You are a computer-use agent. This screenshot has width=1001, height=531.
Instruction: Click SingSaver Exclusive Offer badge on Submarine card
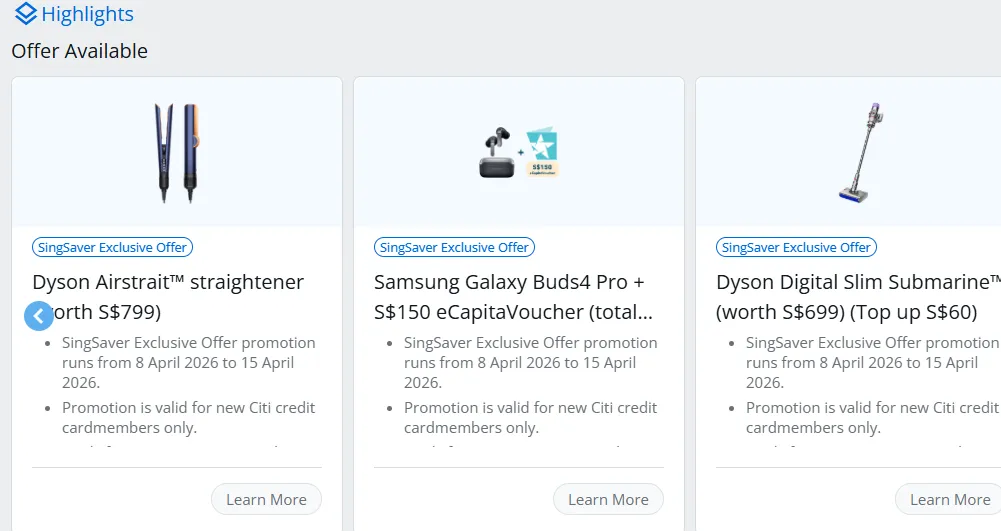796,247
